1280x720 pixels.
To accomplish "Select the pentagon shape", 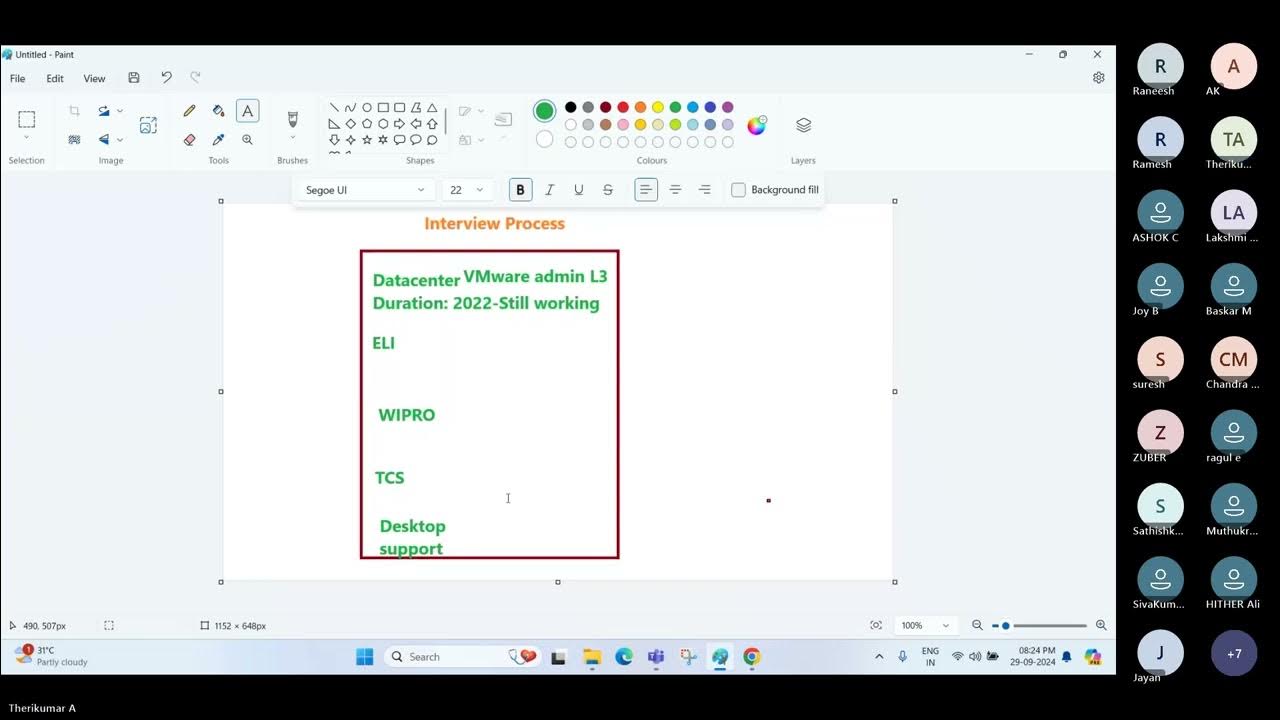I will (x=366, y=124).
